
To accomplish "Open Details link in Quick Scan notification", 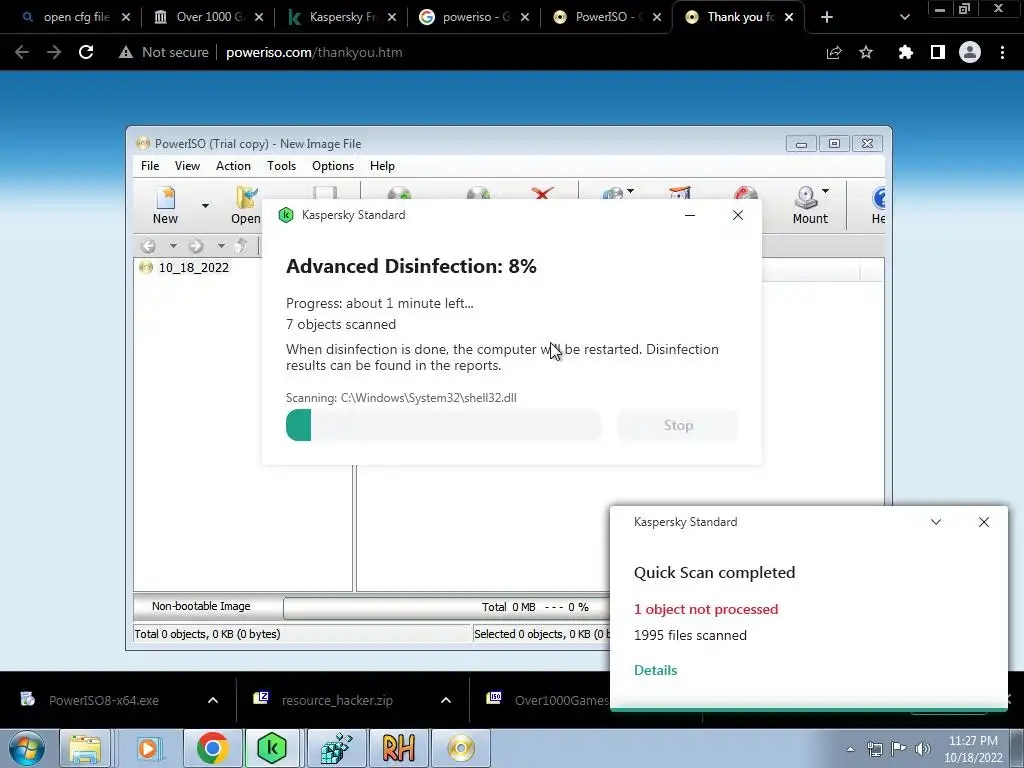I will click(x=655, y=670).
